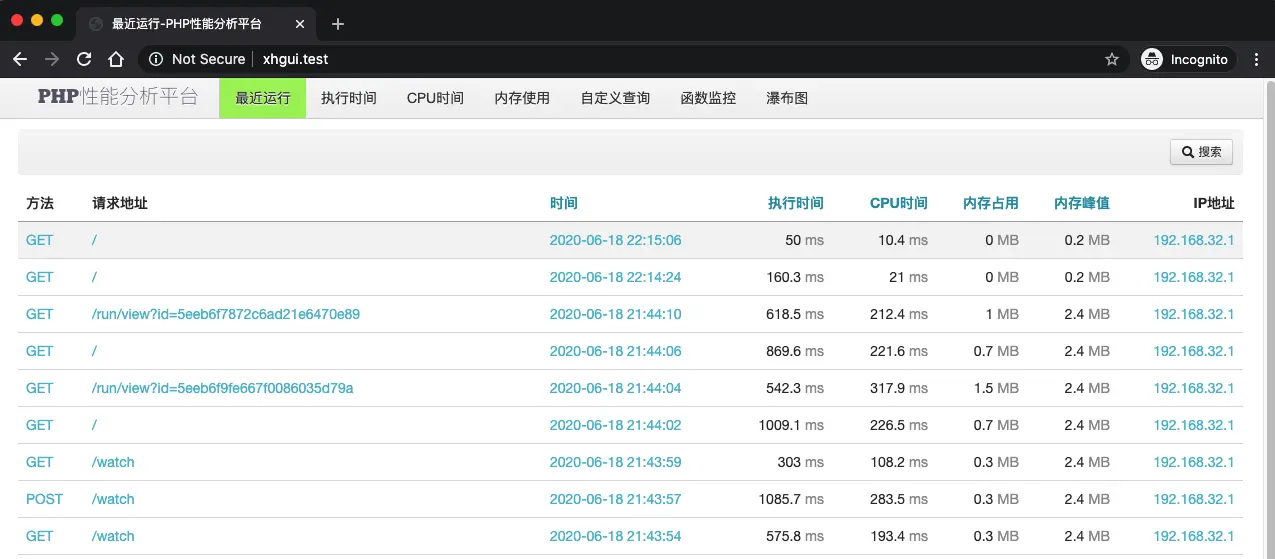Click the 搜索 search button
1275x559 pixels.
coord(1201,152)
